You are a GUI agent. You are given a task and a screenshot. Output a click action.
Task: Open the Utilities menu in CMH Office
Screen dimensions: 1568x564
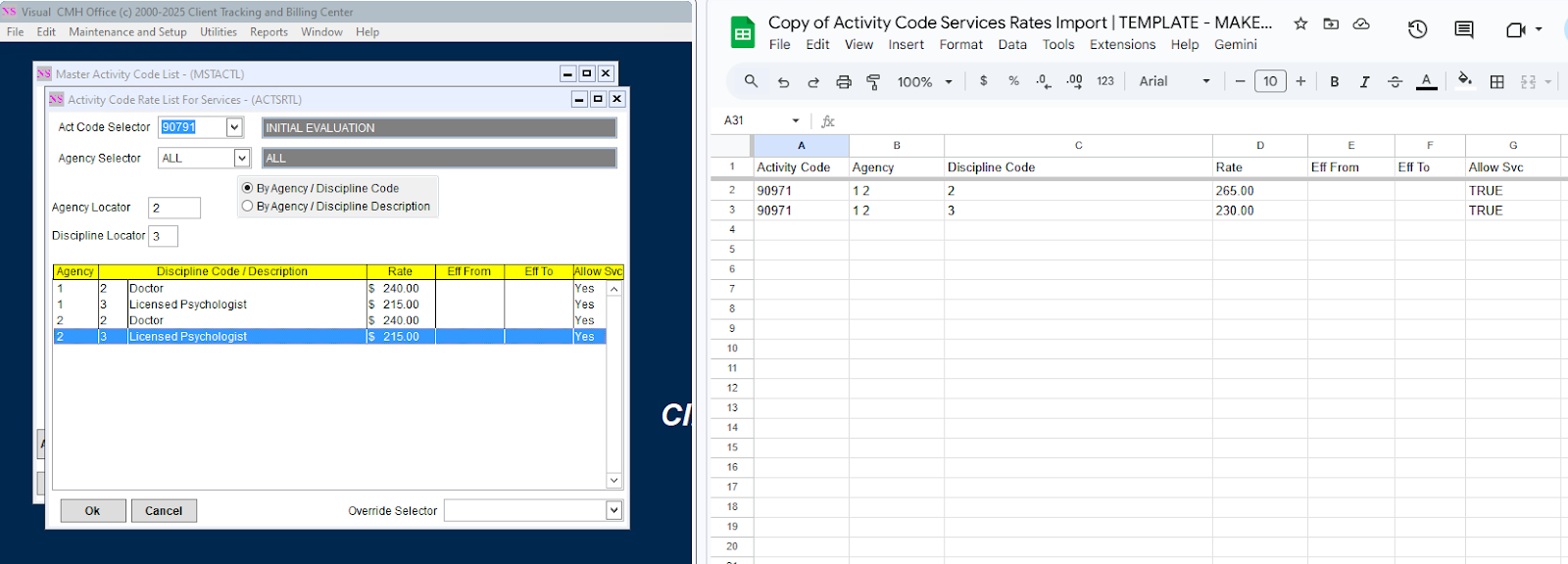[x=219, y=32]
